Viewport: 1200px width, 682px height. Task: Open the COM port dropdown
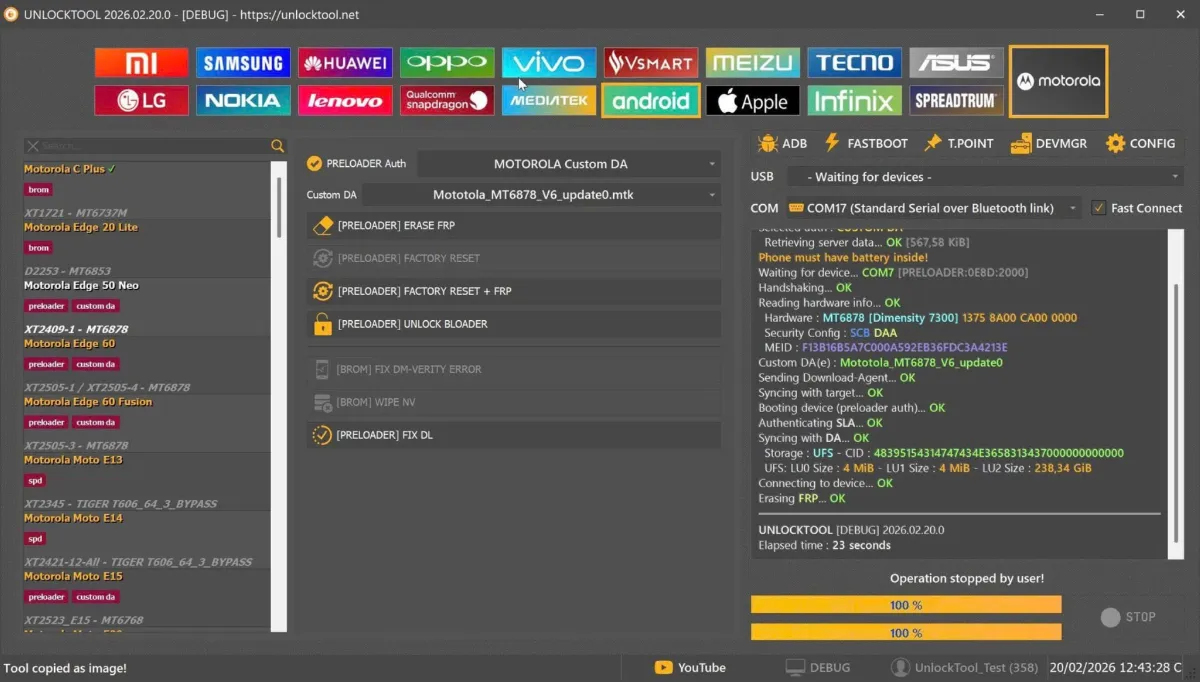coord(934,208)
